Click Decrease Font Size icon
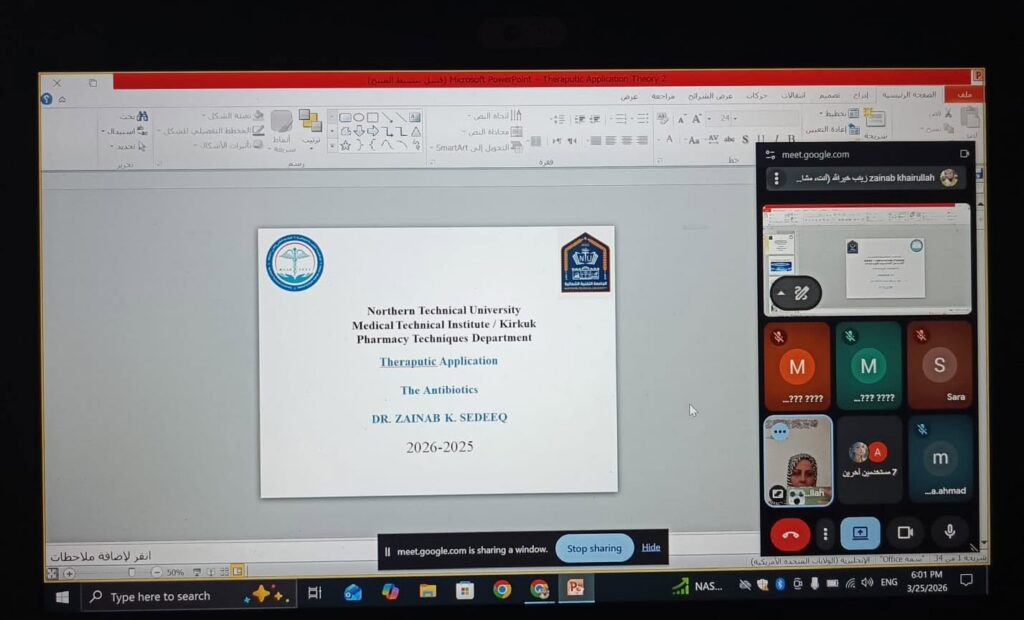 tap(681, 120)
